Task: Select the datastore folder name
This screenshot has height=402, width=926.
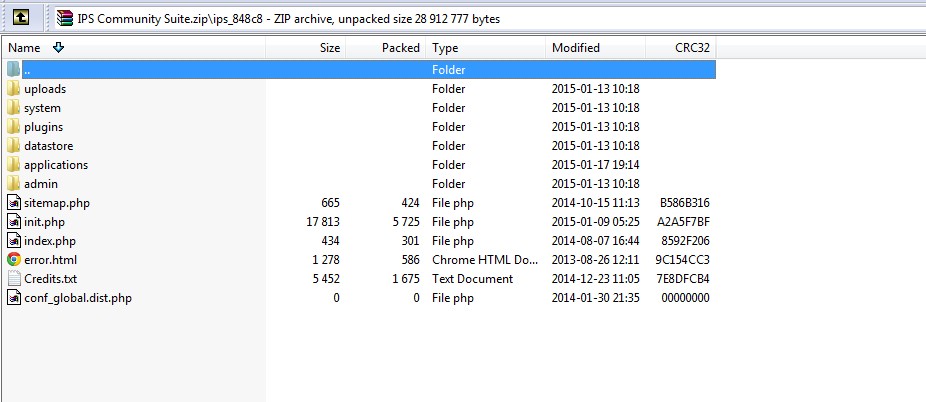Action: (48, 146)
